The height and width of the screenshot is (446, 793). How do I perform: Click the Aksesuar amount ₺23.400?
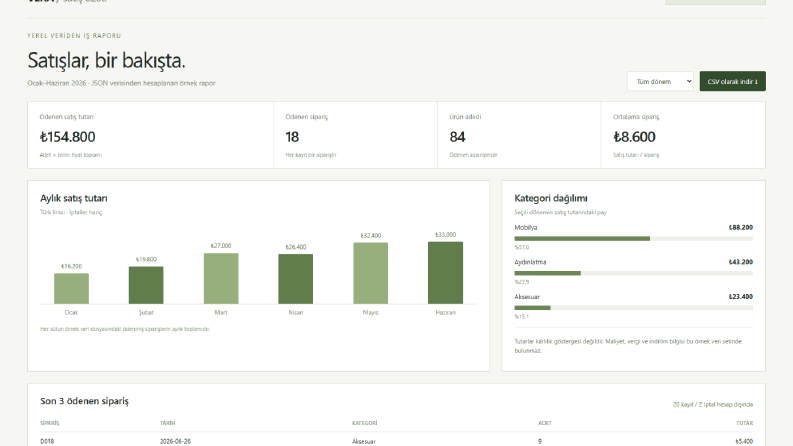point(740,297)
